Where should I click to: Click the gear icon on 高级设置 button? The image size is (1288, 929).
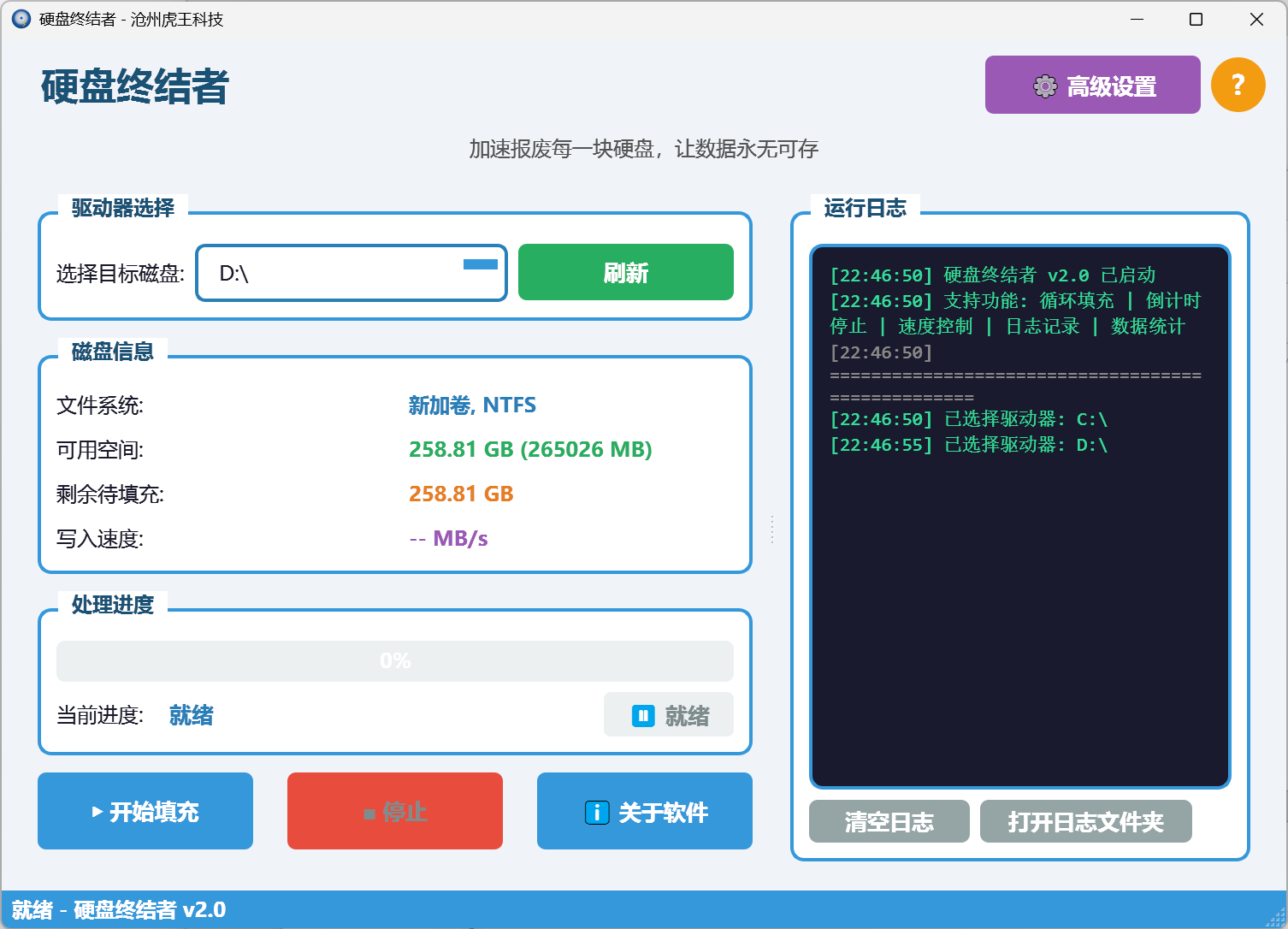point(1044,86)
